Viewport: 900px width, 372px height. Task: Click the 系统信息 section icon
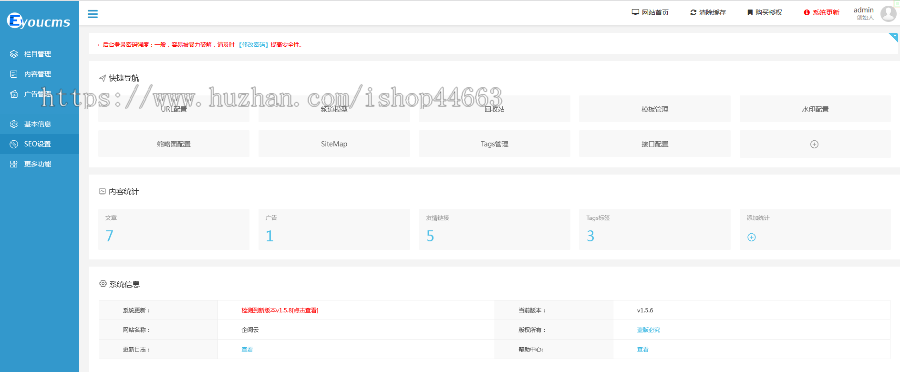point(103,283)
